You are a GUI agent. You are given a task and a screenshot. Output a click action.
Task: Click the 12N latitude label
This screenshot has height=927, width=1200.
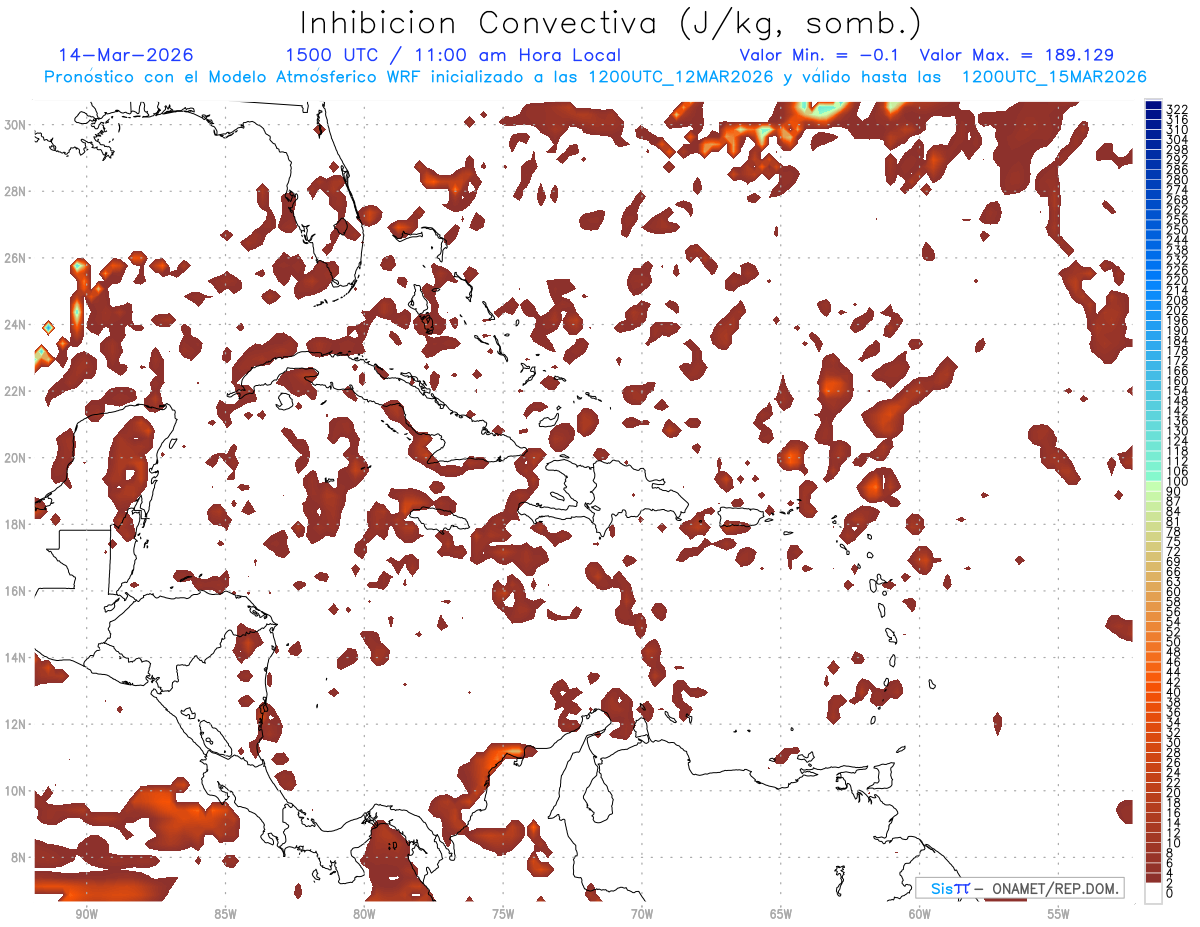pos(17,724)
